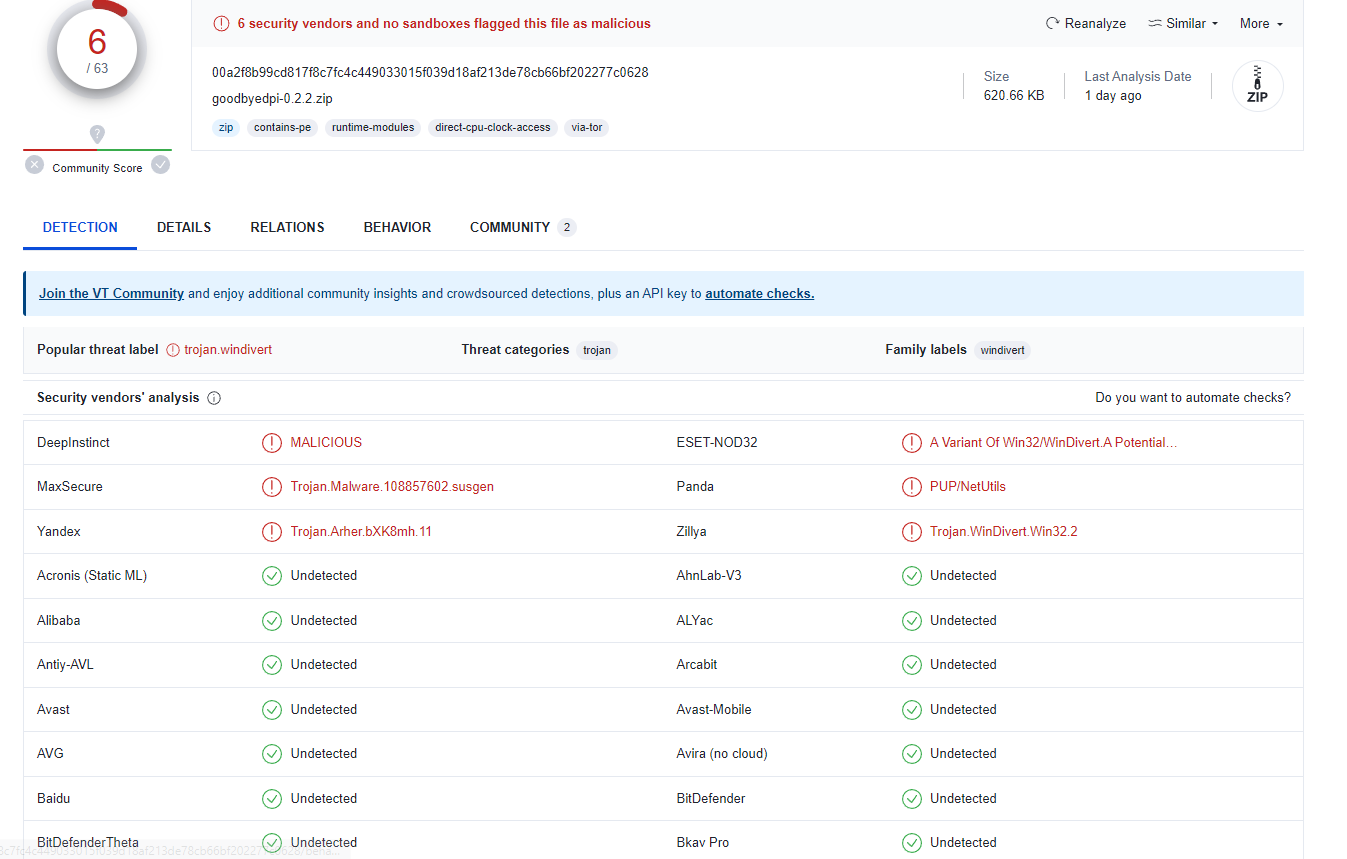Image resolution: width=1347 pixels, height=859 pixels.
Task: Open the BEHAVIOR tab
Action: tap(397, 227)
